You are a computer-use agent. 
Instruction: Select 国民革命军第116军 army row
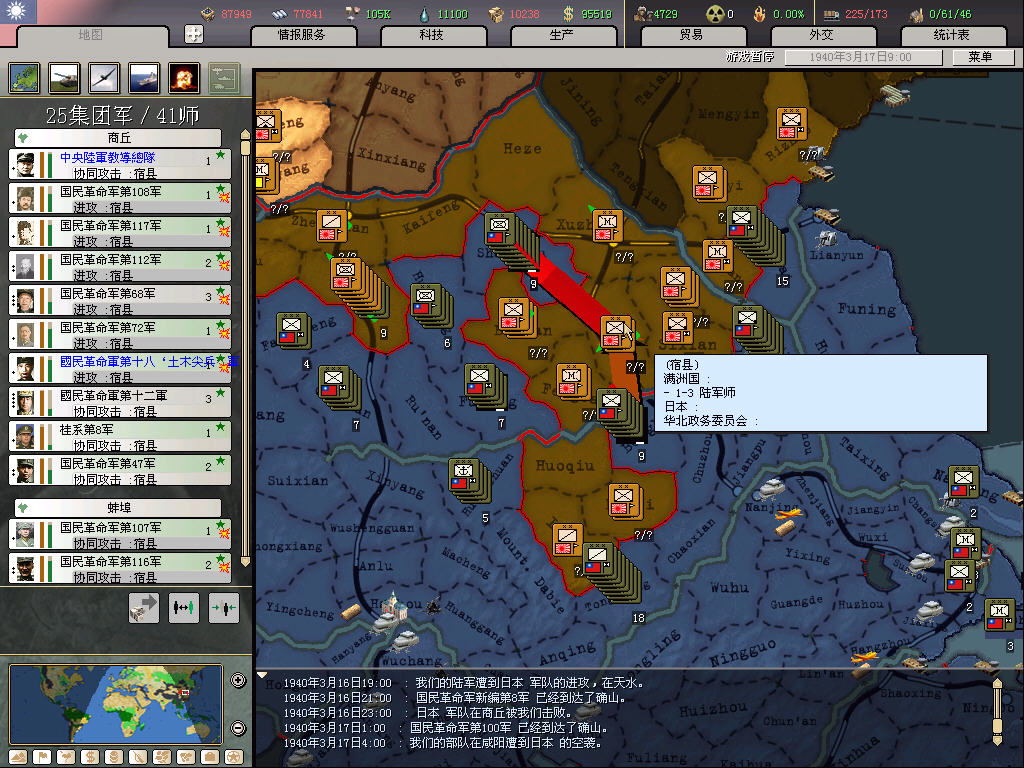[120, 568]
